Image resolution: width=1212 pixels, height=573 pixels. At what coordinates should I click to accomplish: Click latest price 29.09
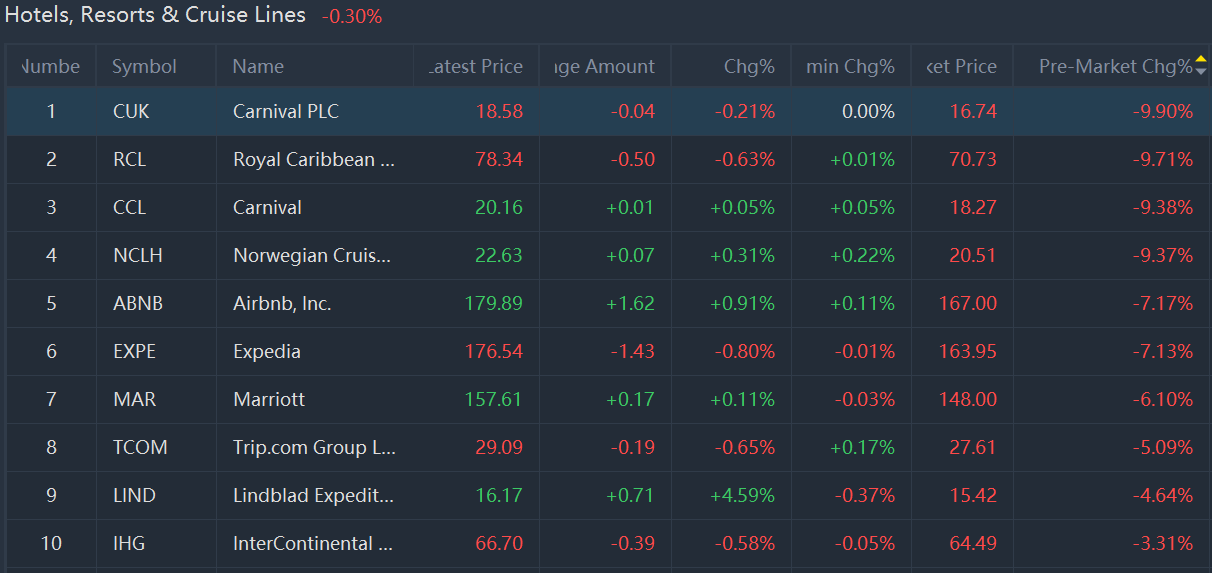(499, 447)
